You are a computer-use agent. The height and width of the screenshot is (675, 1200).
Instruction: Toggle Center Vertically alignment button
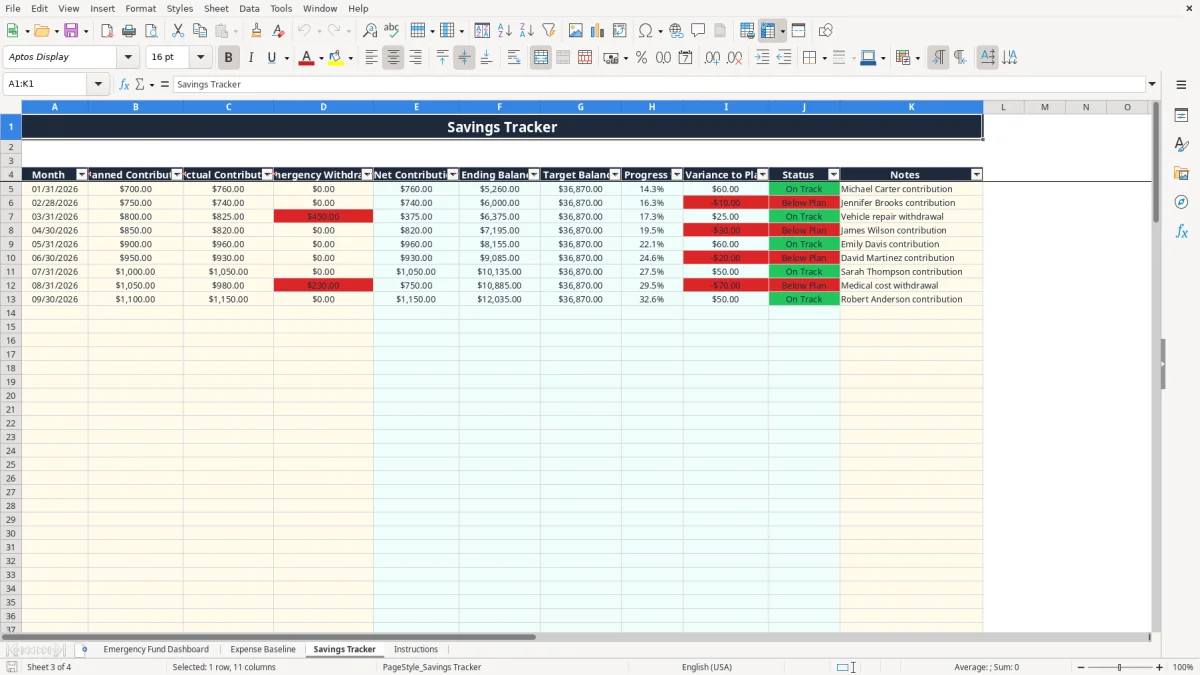pyautogui.click(x=464, y=58)
